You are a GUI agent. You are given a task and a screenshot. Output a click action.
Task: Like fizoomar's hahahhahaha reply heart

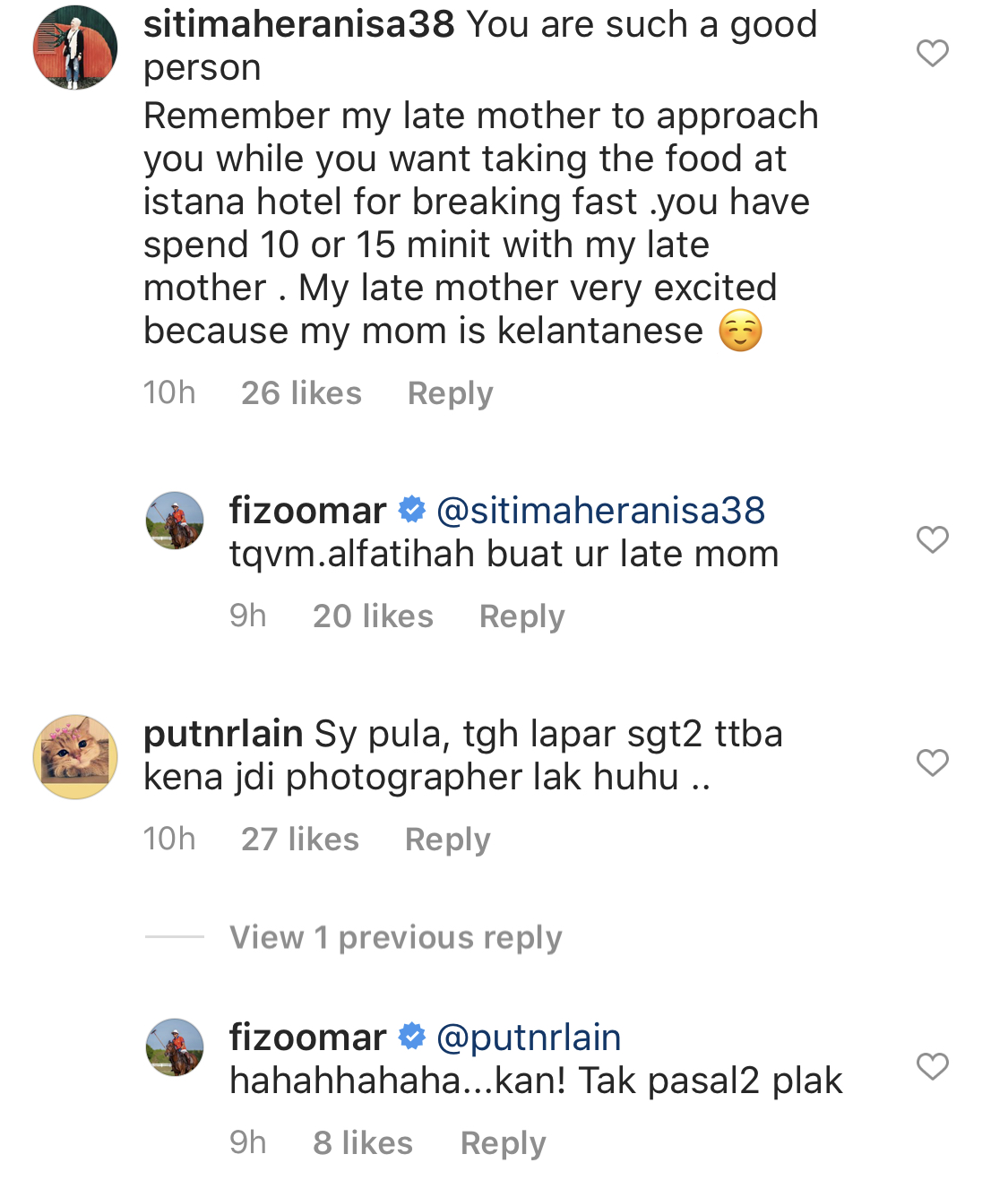pyautogui.click(x=932, y=1066)
